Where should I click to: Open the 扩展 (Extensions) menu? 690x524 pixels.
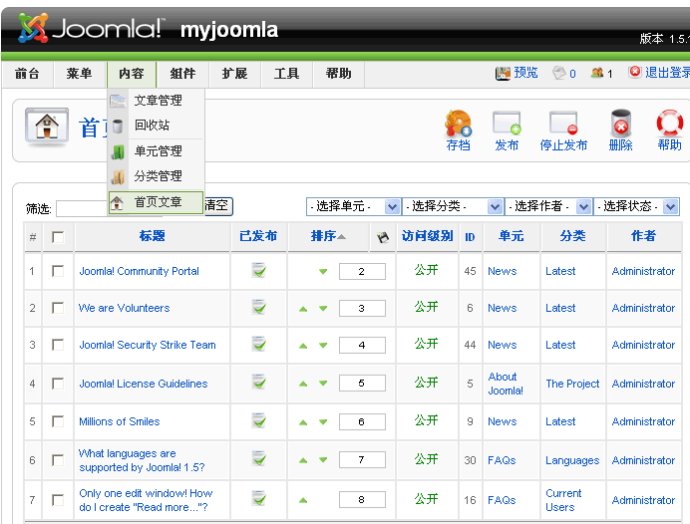tap(235, 73)
